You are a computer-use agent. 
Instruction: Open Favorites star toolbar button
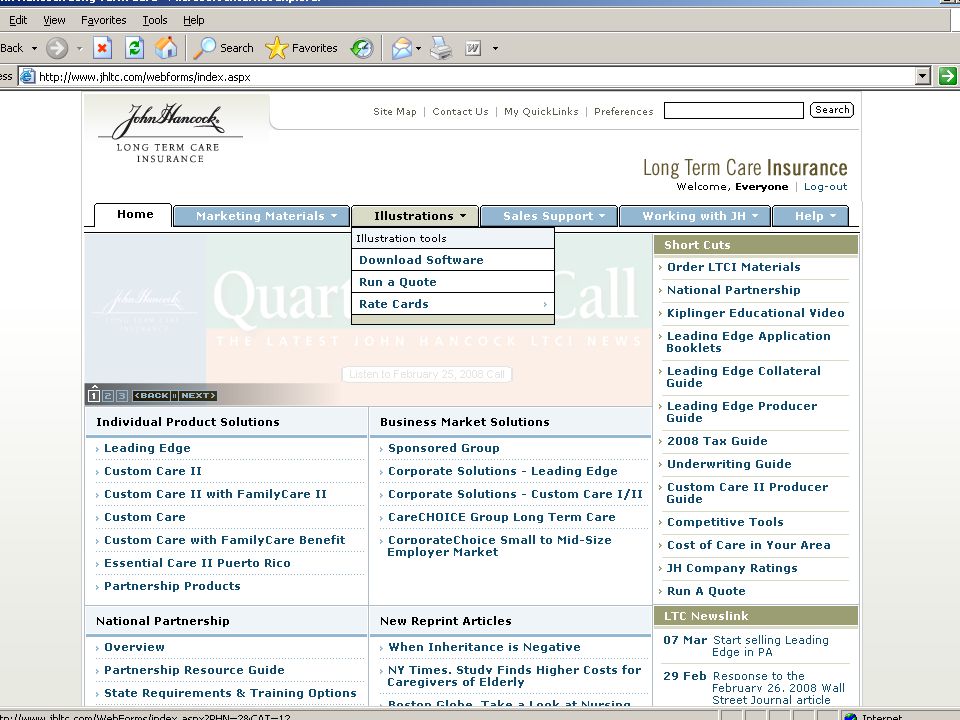pyautogui.click(x=301, y=48)
